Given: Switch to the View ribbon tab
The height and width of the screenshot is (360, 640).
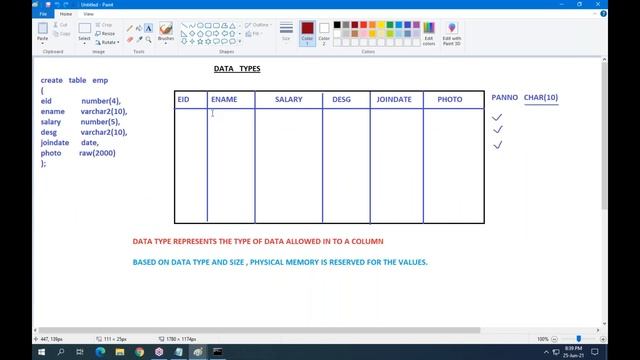Looking at the screenshot, I should pos(88,14).
